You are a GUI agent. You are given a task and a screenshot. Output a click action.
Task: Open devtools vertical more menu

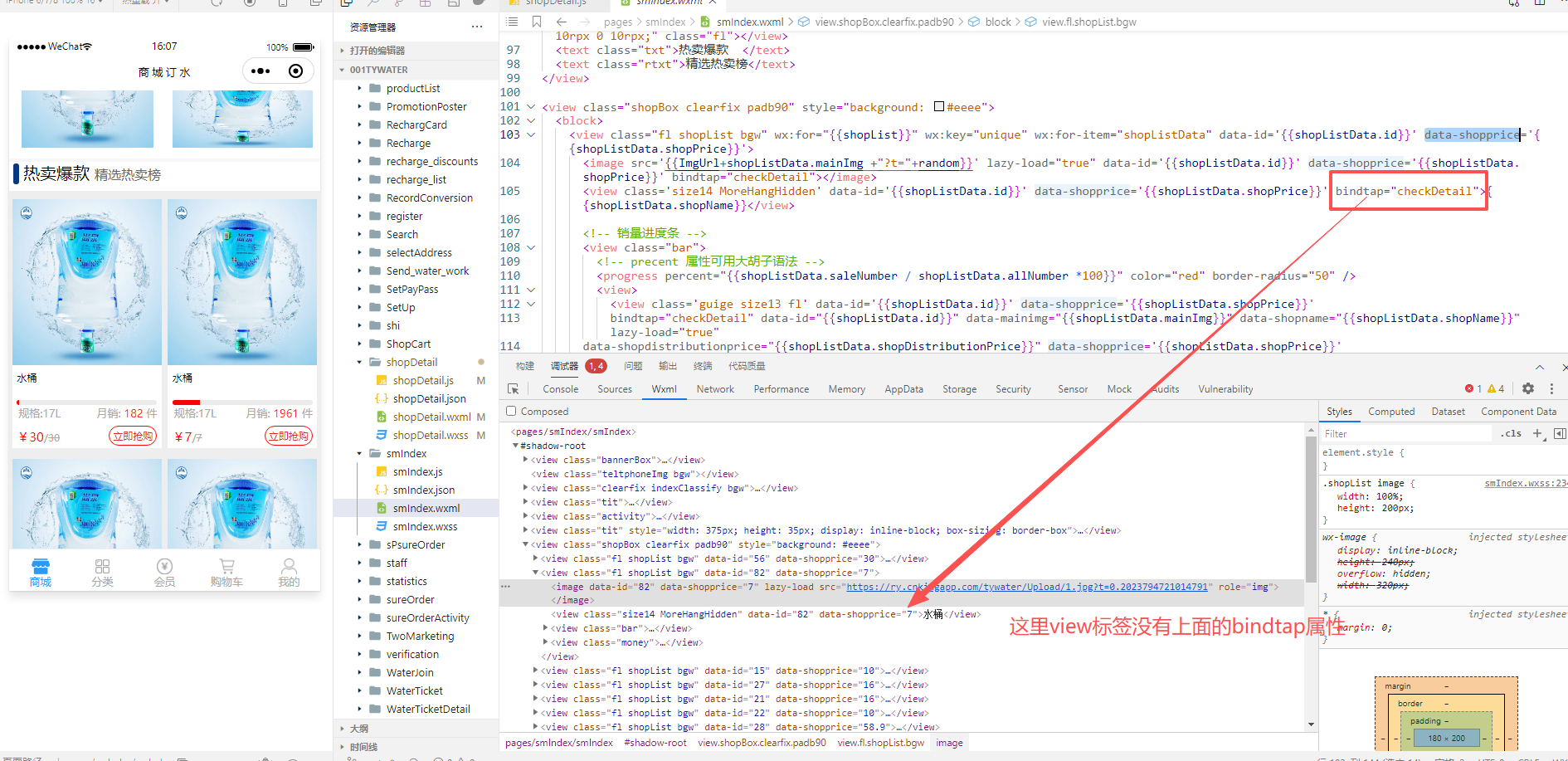click(1551, 388)
